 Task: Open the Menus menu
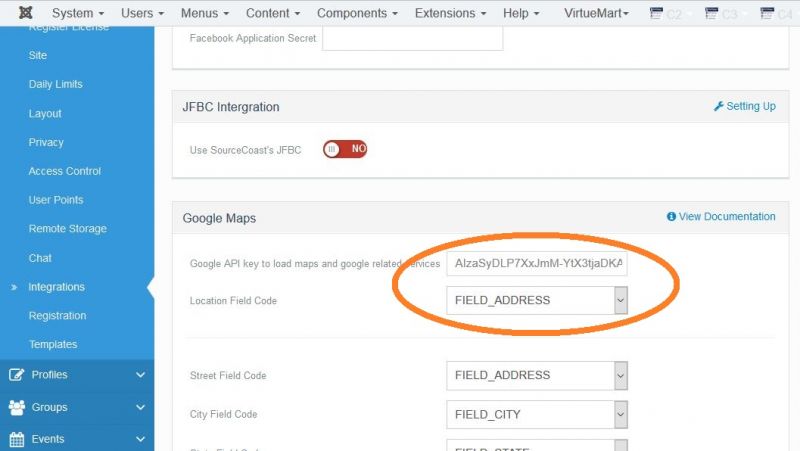[205, 13]
